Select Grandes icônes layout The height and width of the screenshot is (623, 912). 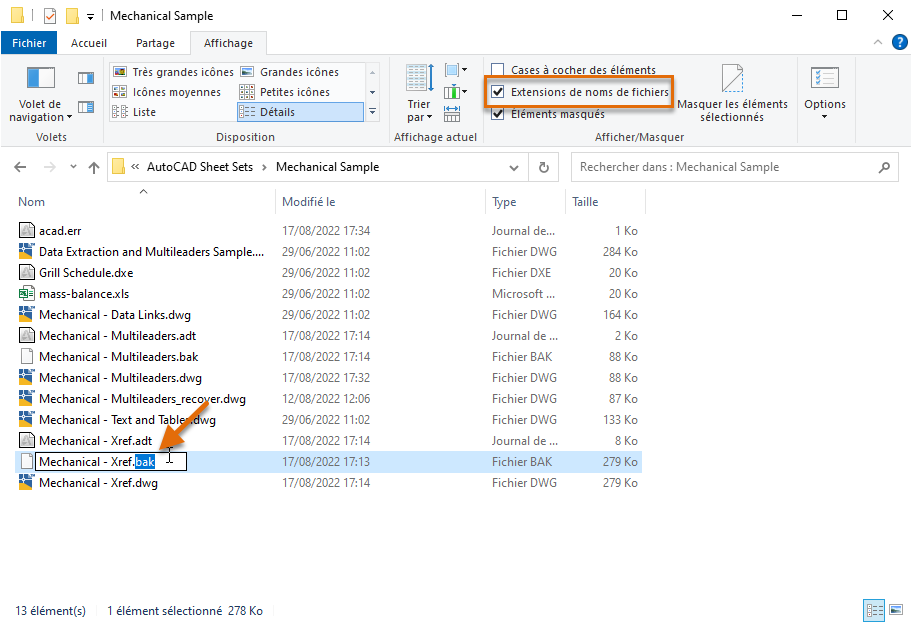tap(290, 72)
